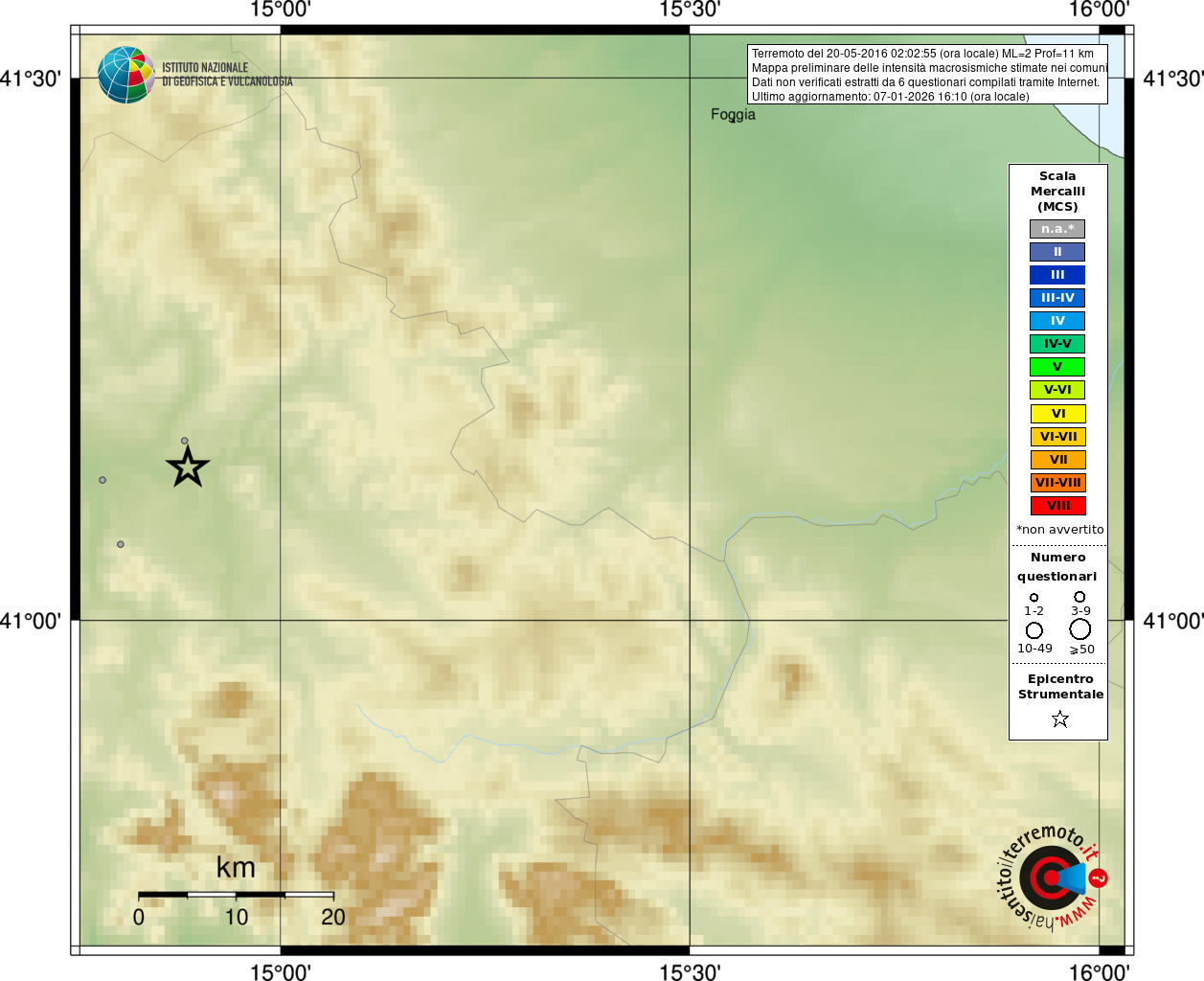Screen dimensions: 1204x981
Task: Click the 10-49 questionnaires circle symbol
Action: 1034,630
